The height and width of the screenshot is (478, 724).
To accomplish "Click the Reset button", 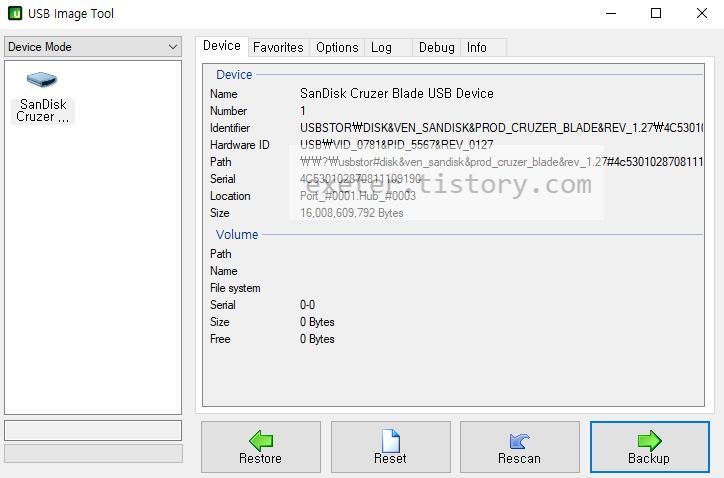I will tap(391, 447).
